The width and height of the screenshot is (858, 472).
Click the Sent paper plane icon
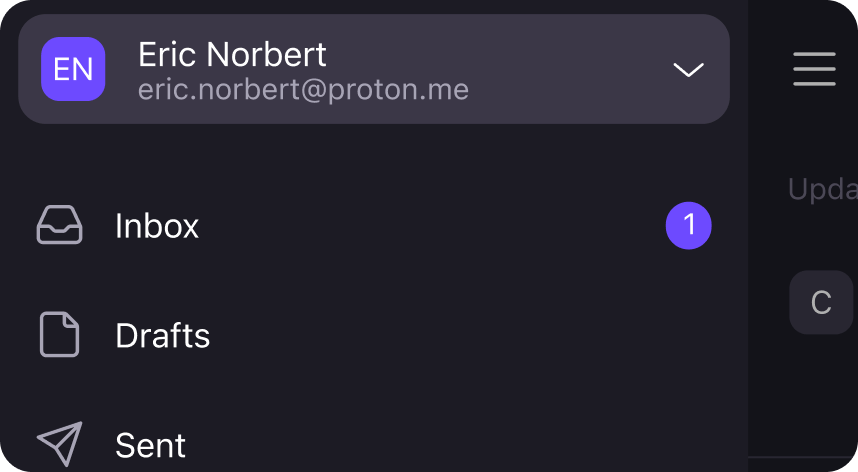(x=60, y=444)
